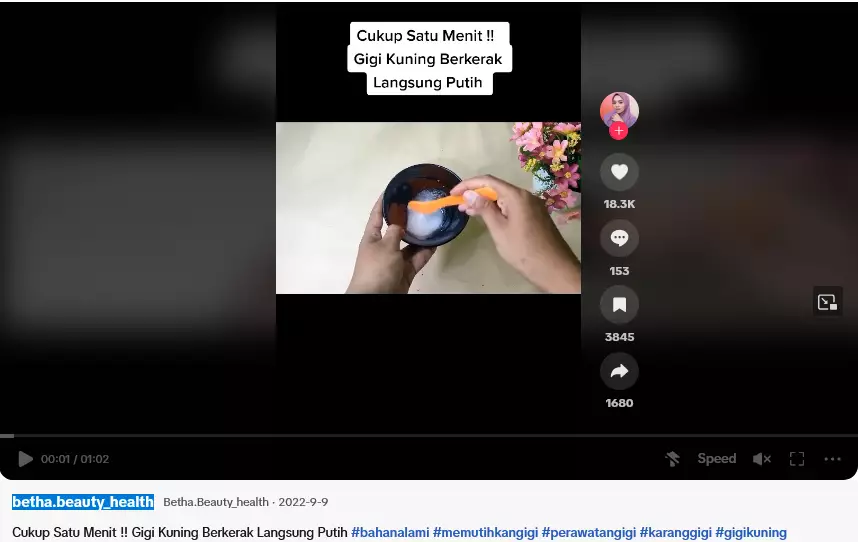Toggle the auto-scroll icon beside Speed

[673, 459]
